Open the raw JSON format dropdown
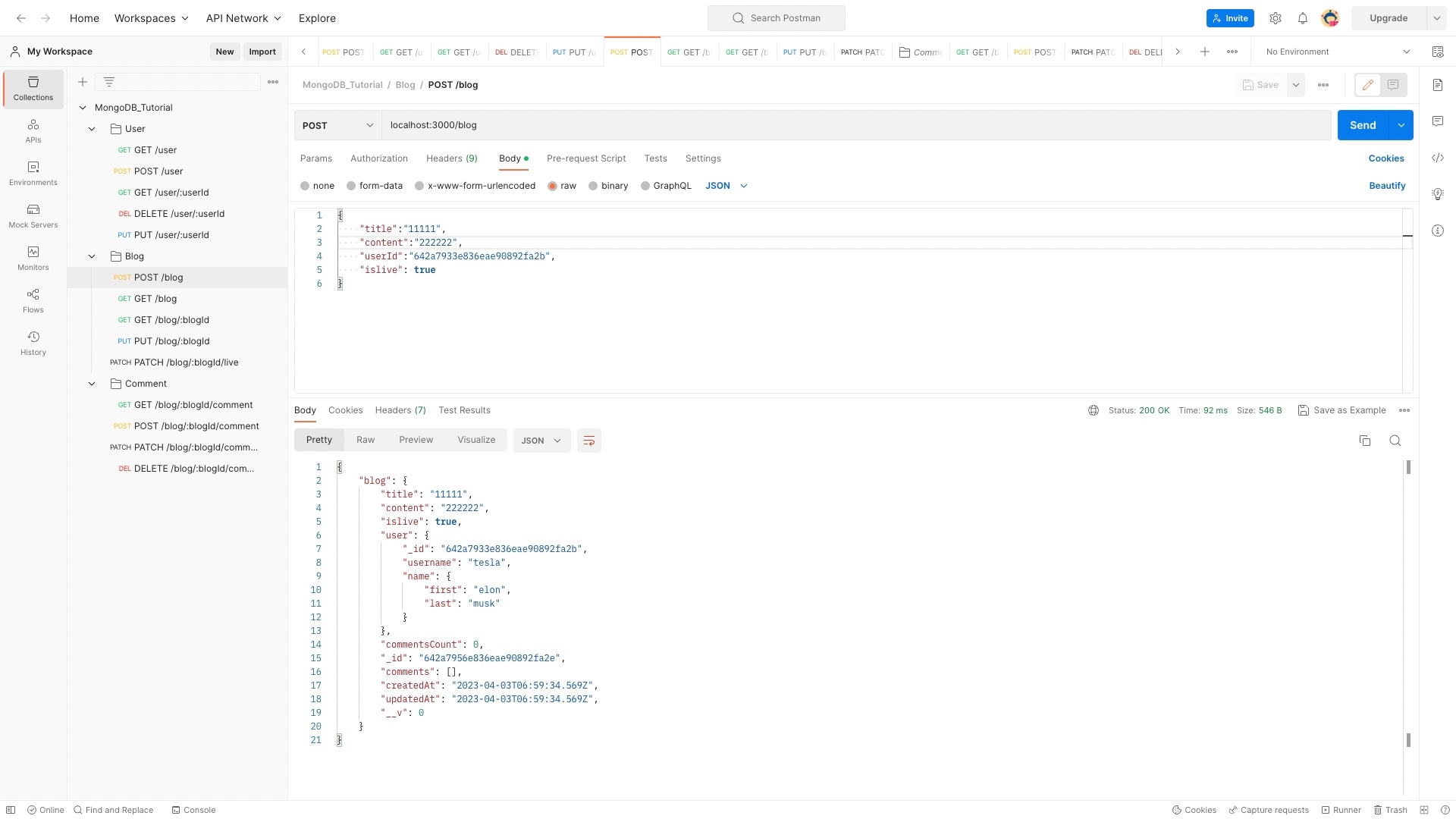Viewport: 1456px width, 819px height. tap(726, 186)
